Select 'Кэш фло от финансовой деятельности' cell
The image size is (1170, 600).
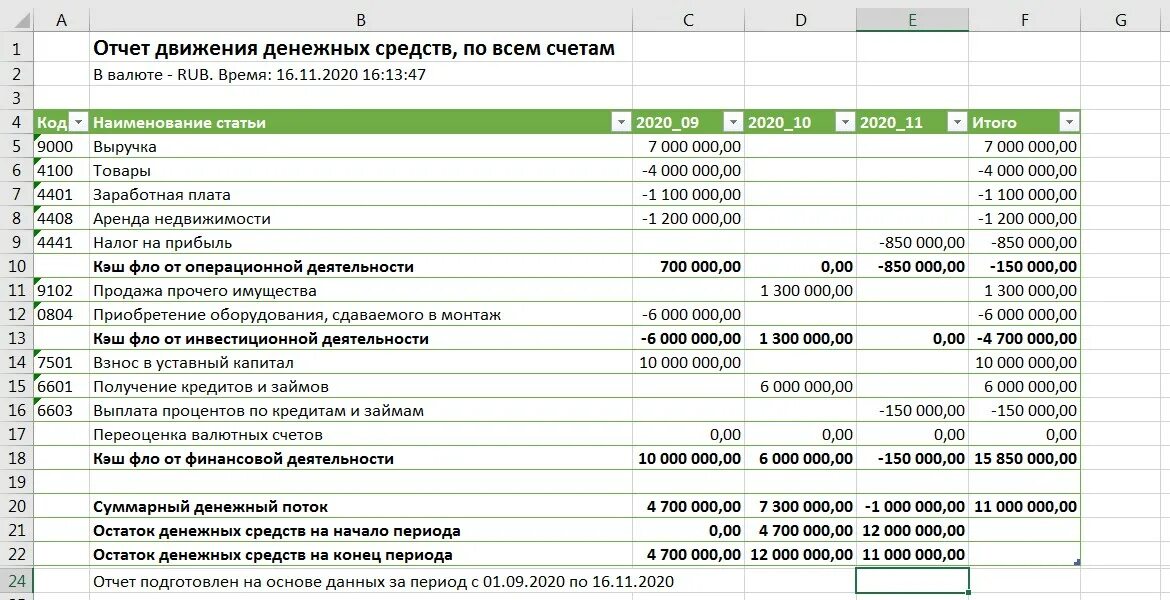click(361, 458)
